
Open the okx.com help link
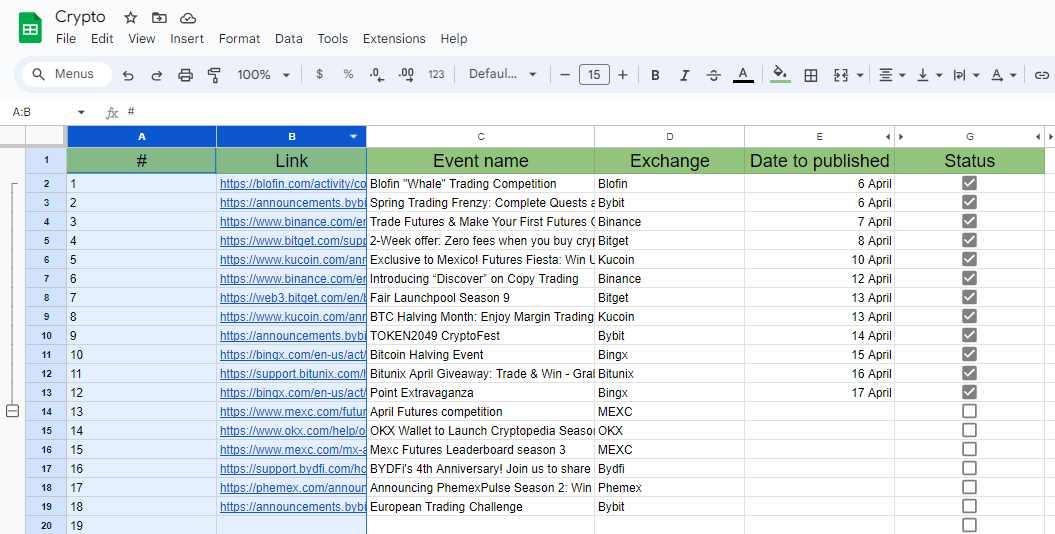(x=293, y=430)
